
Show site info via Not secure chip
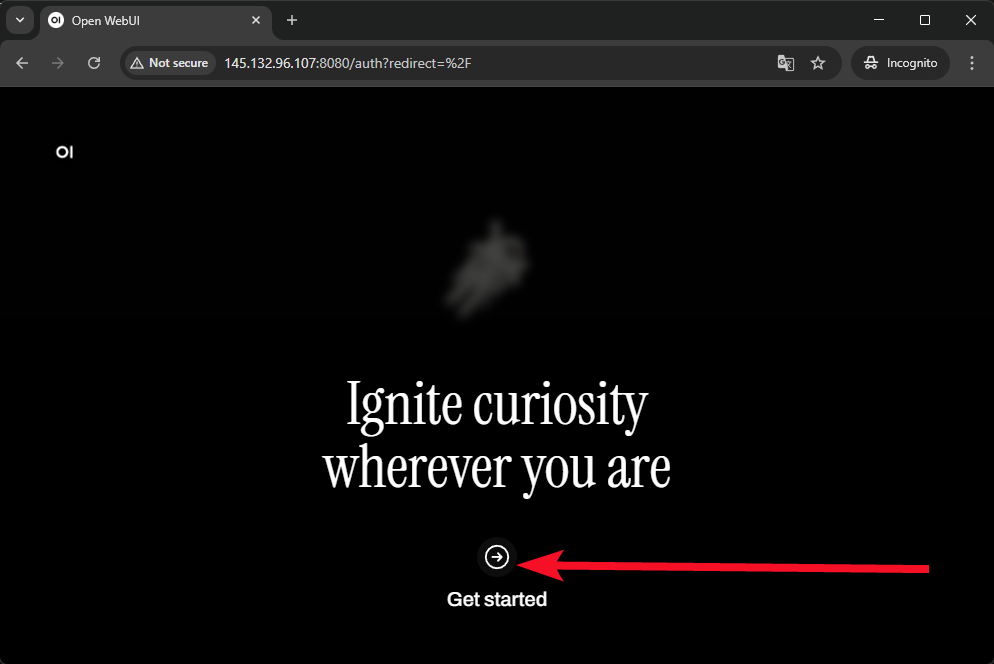[x=169, y=63]
